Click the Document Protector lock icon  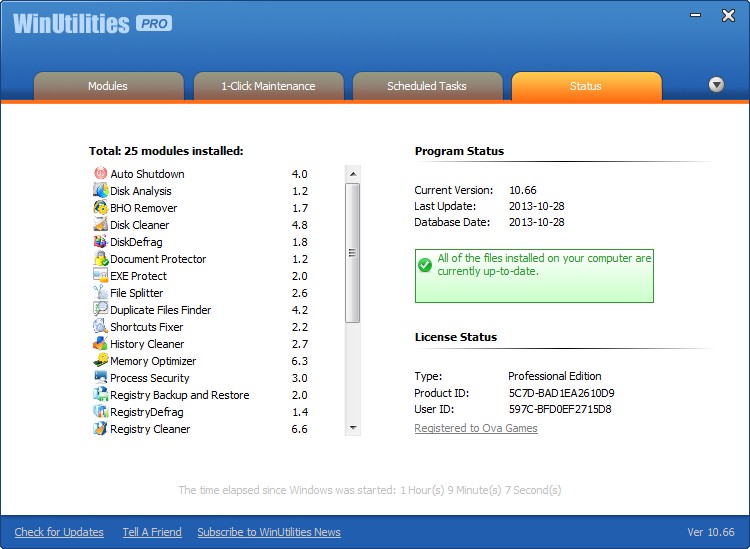(x=100, y=258)
